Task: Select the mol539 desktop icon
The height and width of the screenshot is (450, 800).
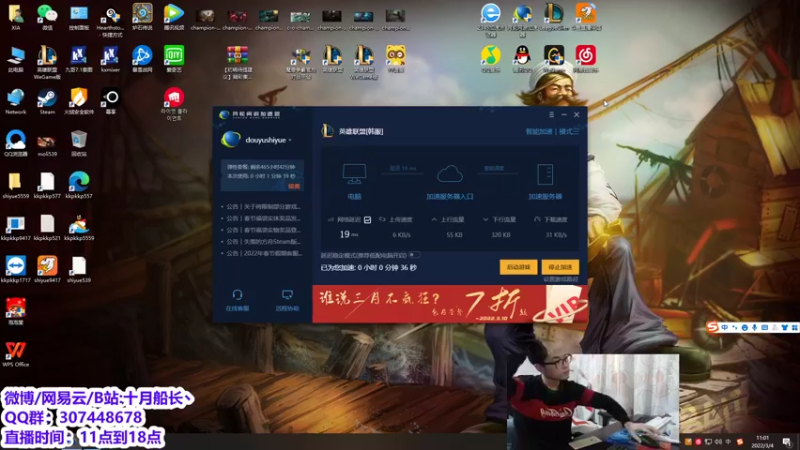Action: (x=47, y=143)
